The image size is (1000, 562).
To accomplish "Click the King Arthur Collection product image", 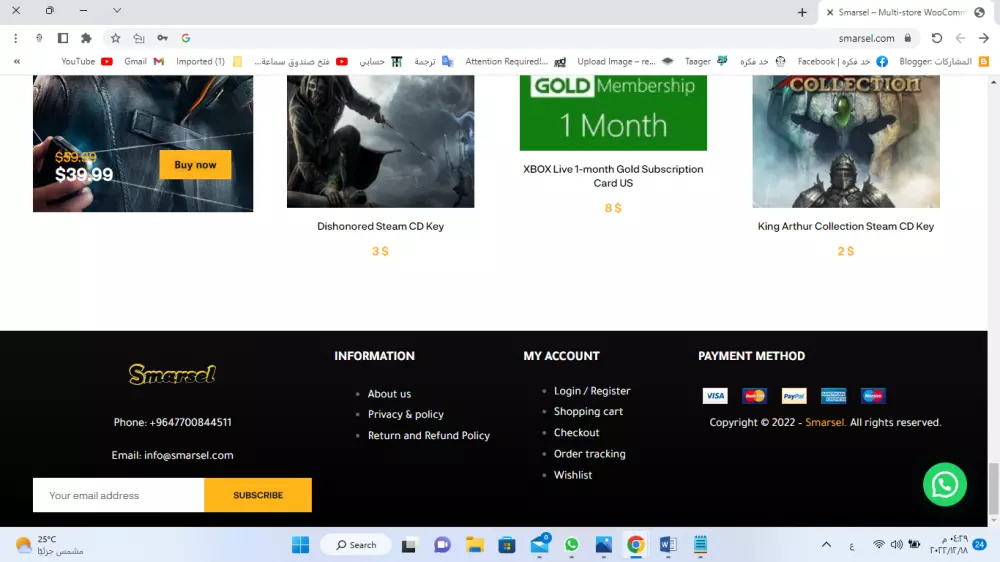I will point(846,141).
